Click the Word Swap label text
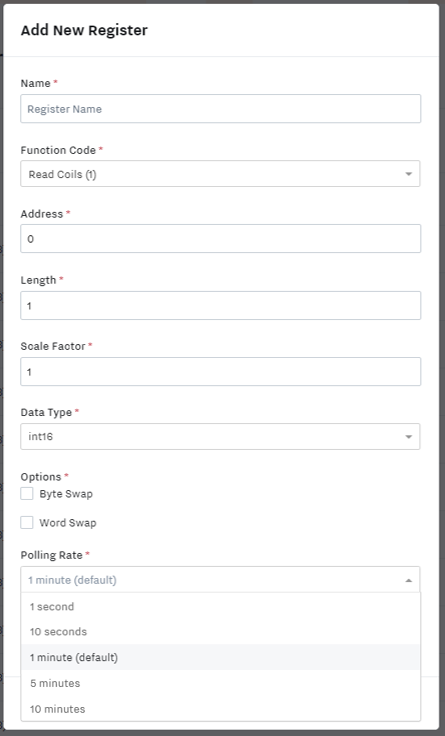Screen dimensions: 445x736 68,523
